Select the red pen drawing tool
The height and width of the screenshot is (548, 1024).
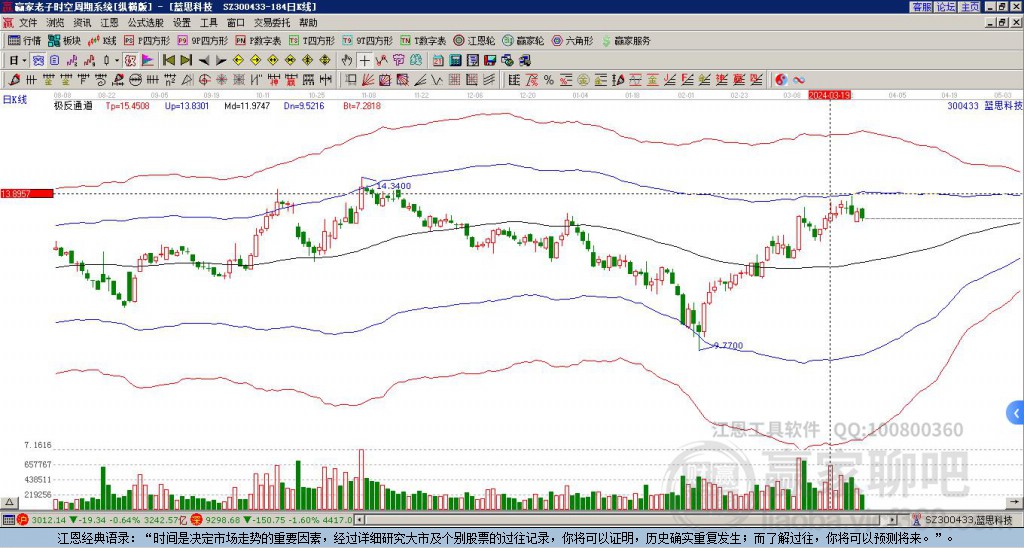(x=13, y=80)
